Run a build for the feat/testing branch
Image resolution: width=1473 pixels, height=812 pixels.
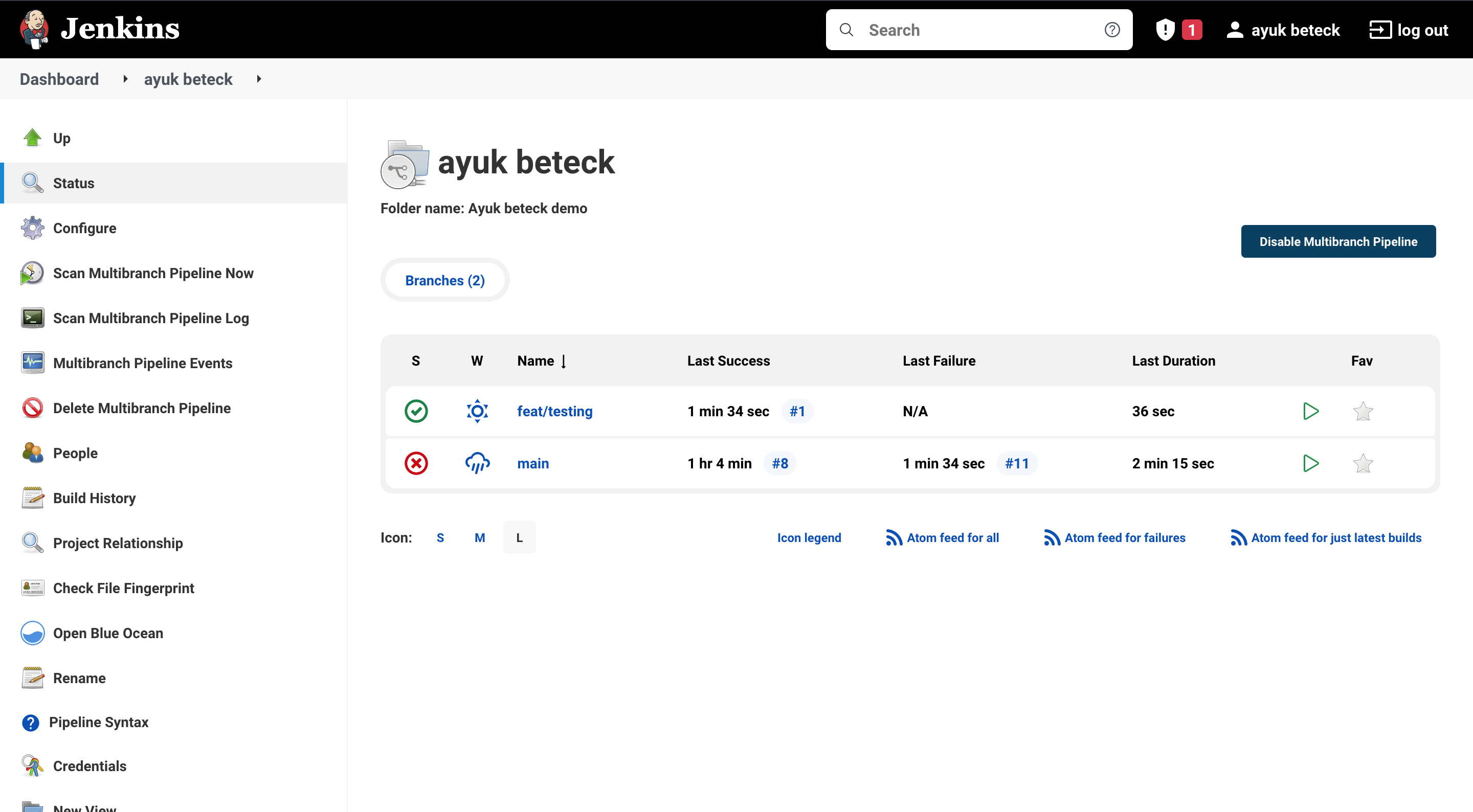(x=1310, y=411)
